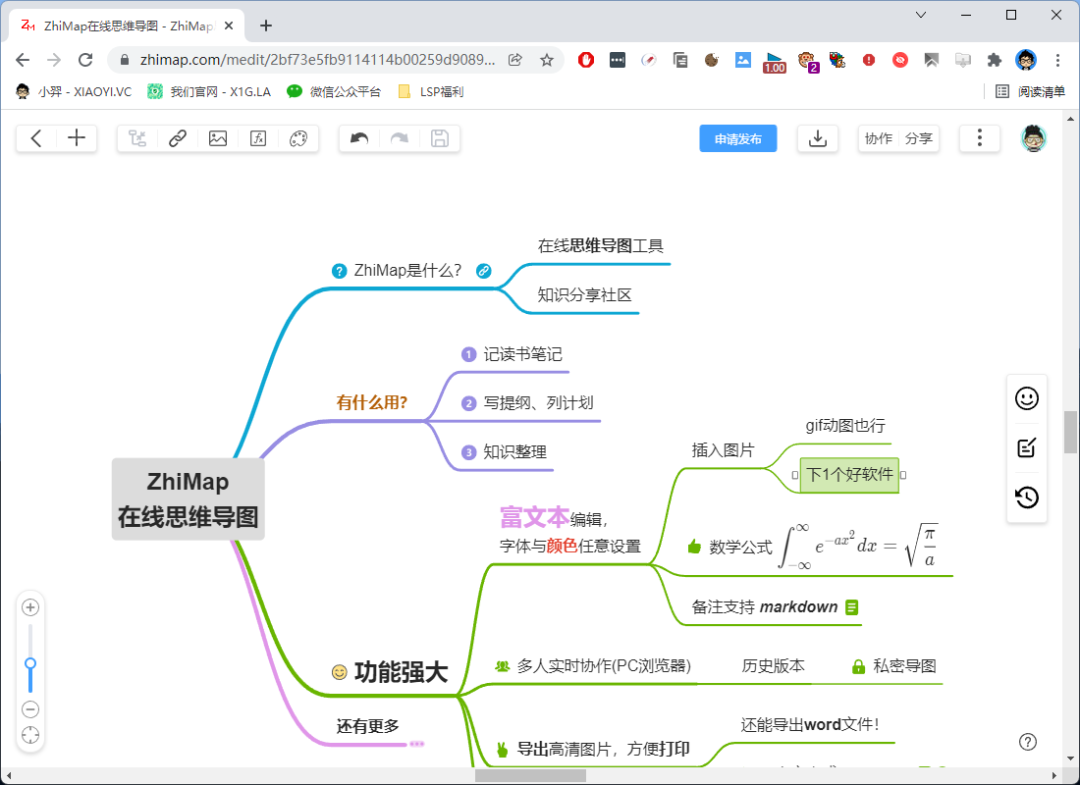
Task: Expand the collapsed 还有更多 branch dots
Action: (417, 743)
